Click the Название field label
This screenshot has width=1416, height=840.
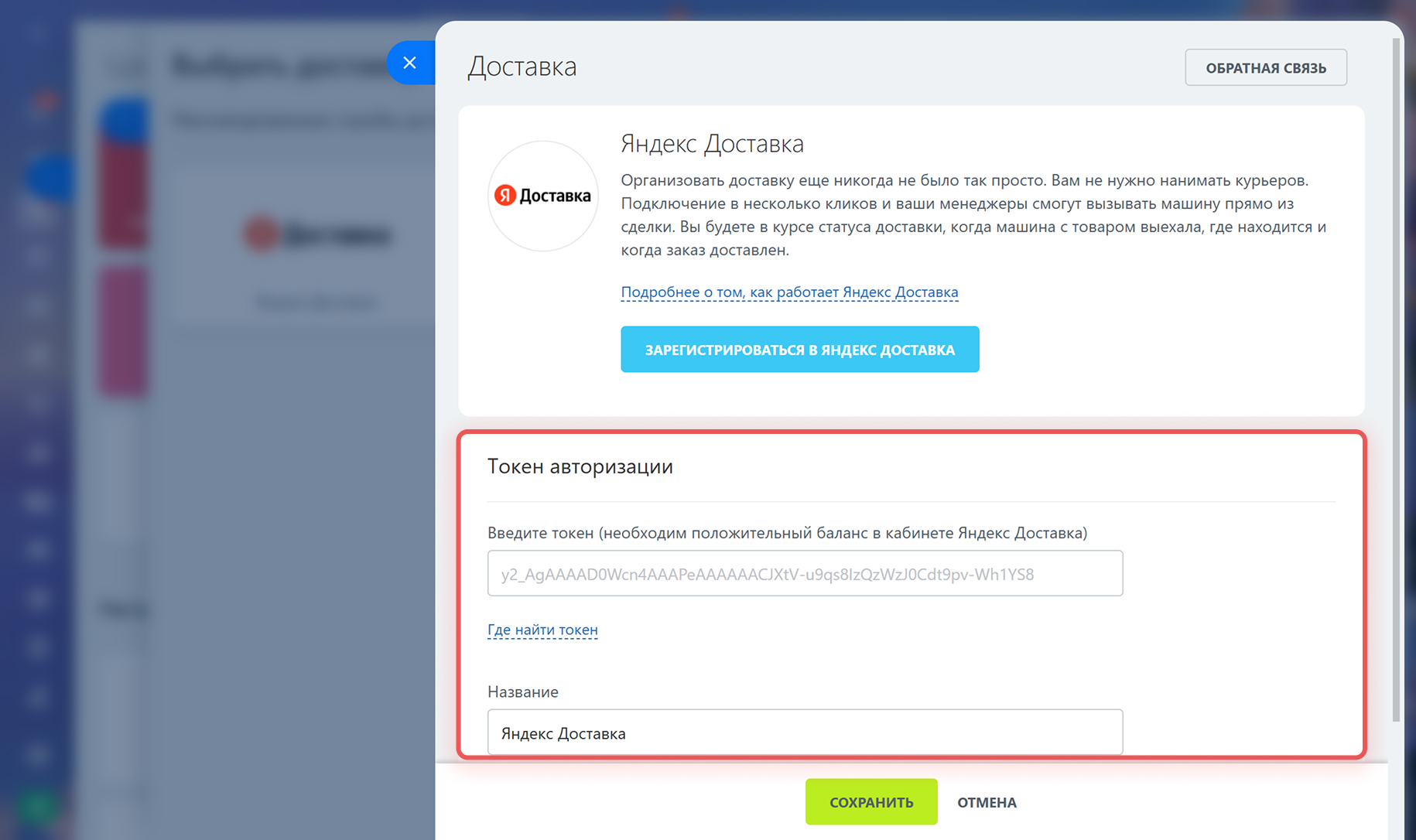point(523,691)
